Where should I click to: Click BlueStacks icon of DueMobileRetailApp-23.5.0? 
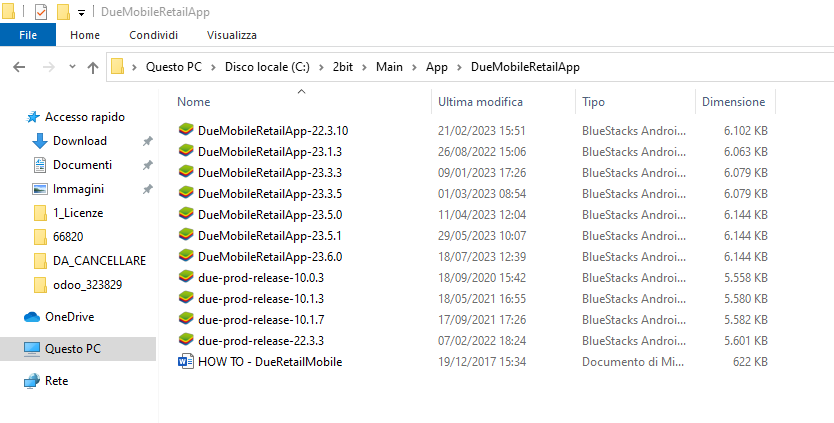[186, 214]
